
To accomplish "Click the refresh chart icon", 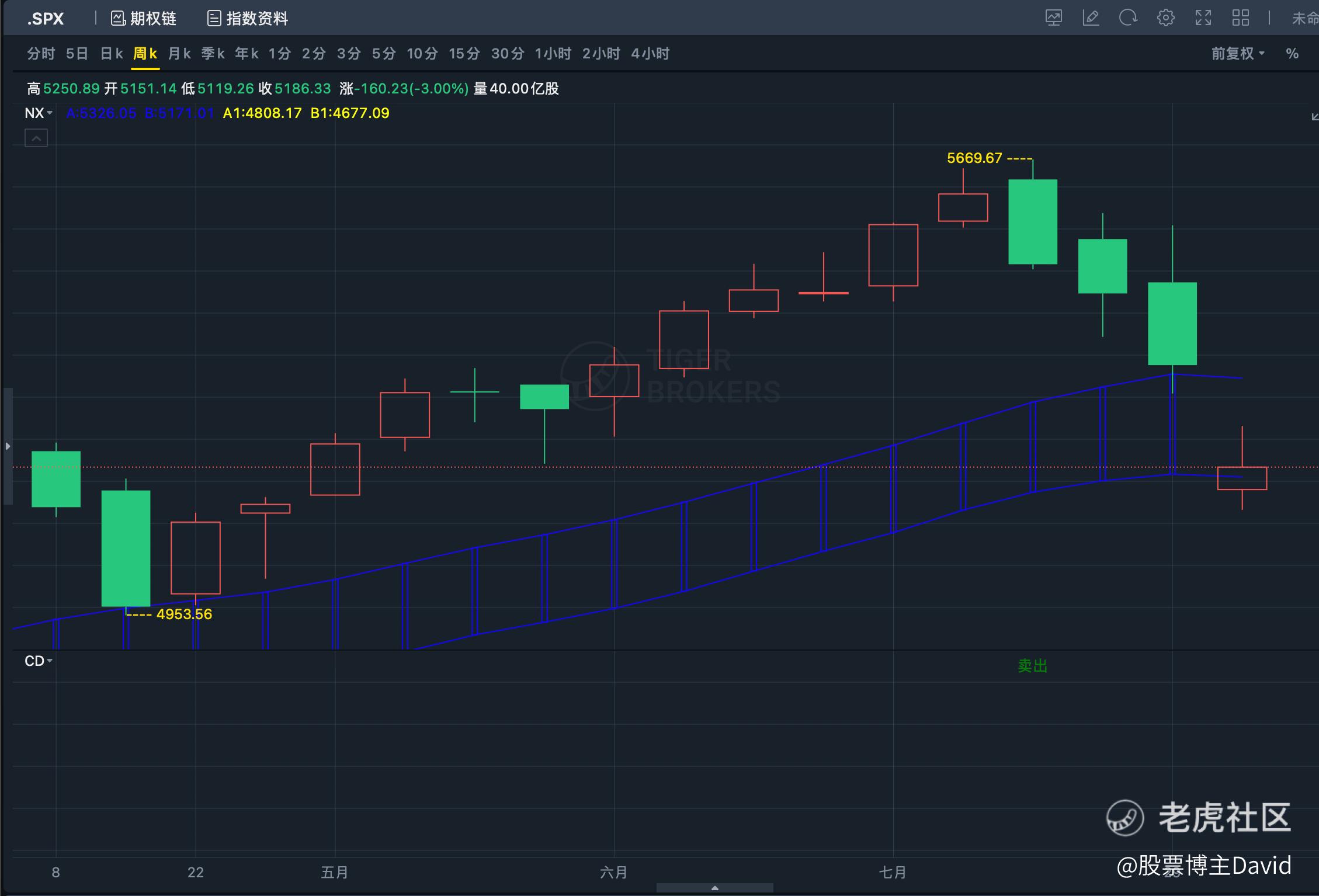I will pyautogui.click(x=1128, y=18).
